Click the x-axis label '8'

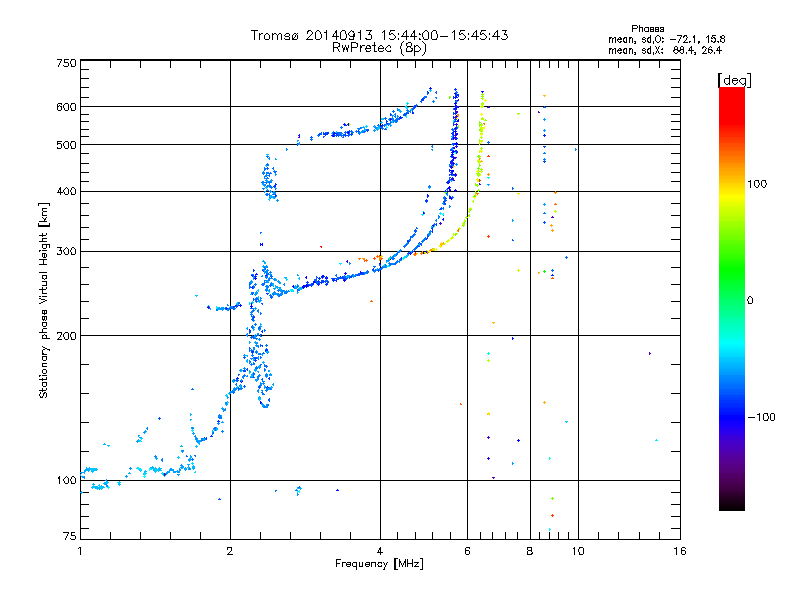pyautogui.click(x=530, y=551)
